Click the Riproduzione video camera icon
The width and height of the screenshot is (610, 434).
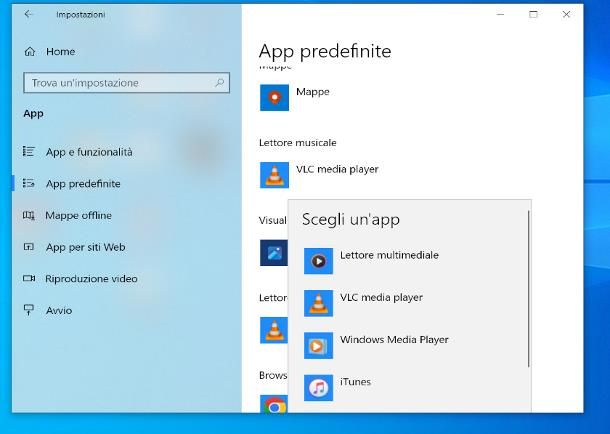(x=29, y=278)
